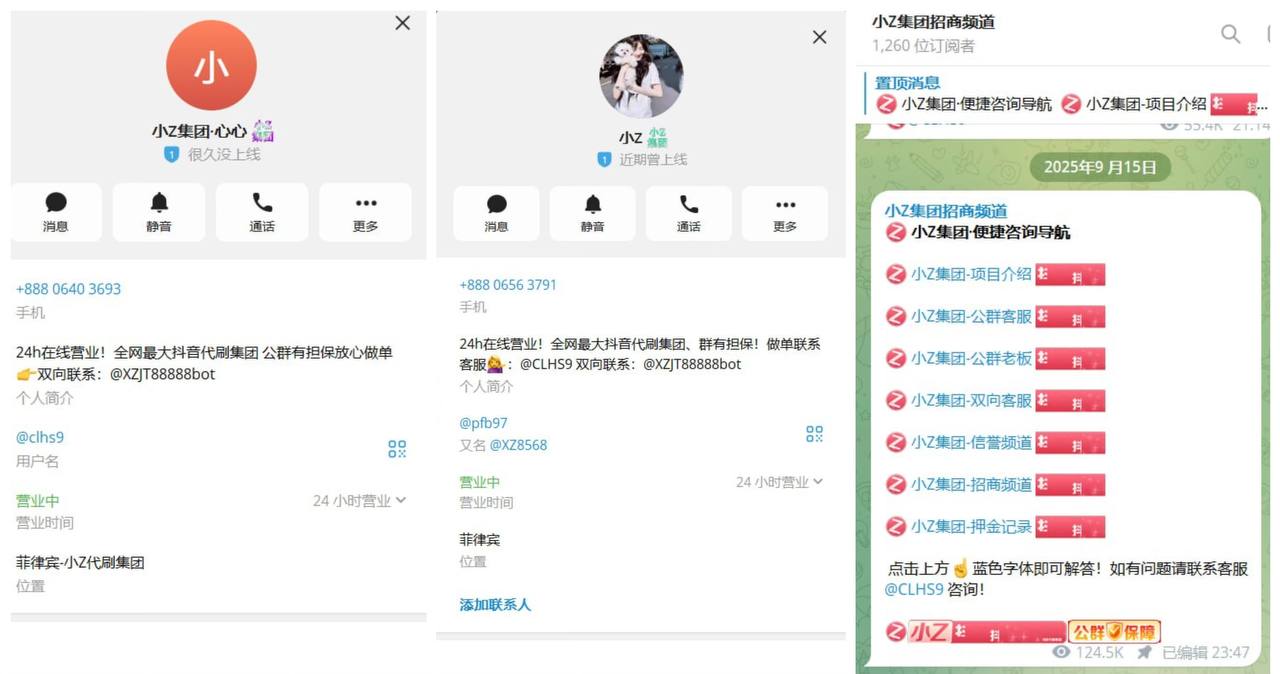Click @CLHS9 mention in channel message
The width and height of the screenshot is (1280, 674).
(914, 589)
